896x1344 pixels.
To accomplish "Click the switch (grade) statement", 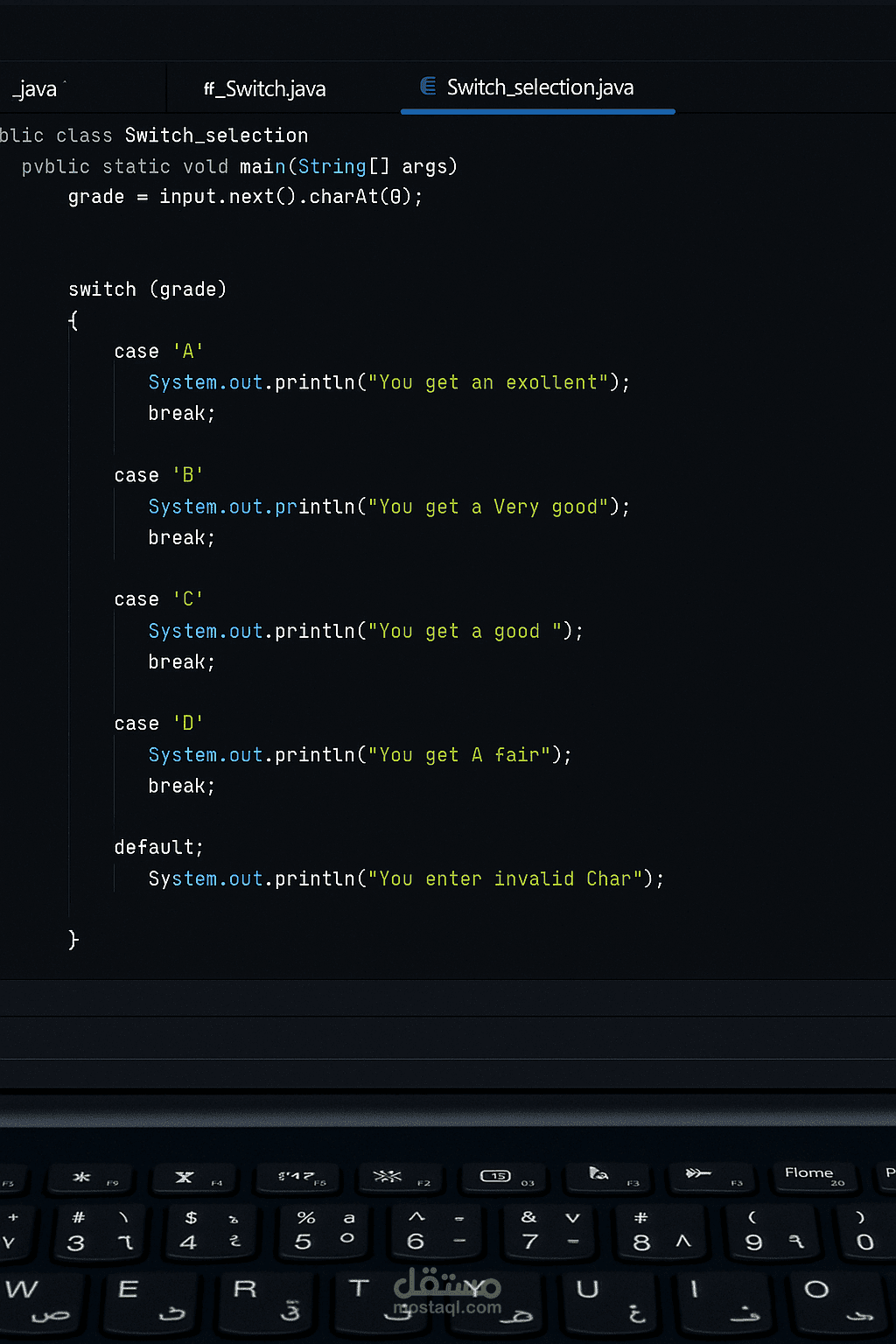I will [x=147, y=290].
